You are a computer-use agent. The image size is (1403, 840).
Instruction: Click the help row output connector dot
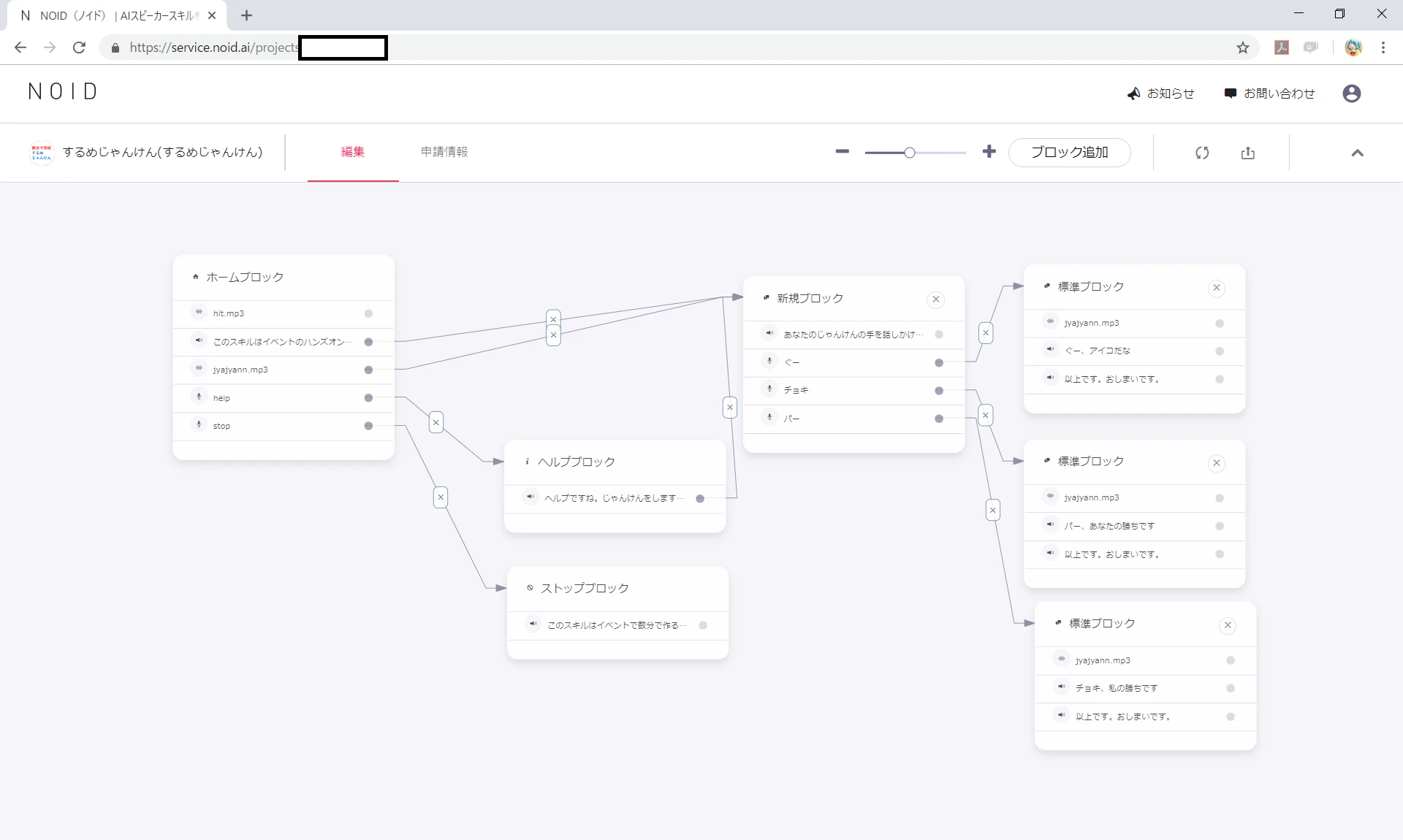[368, 398]
